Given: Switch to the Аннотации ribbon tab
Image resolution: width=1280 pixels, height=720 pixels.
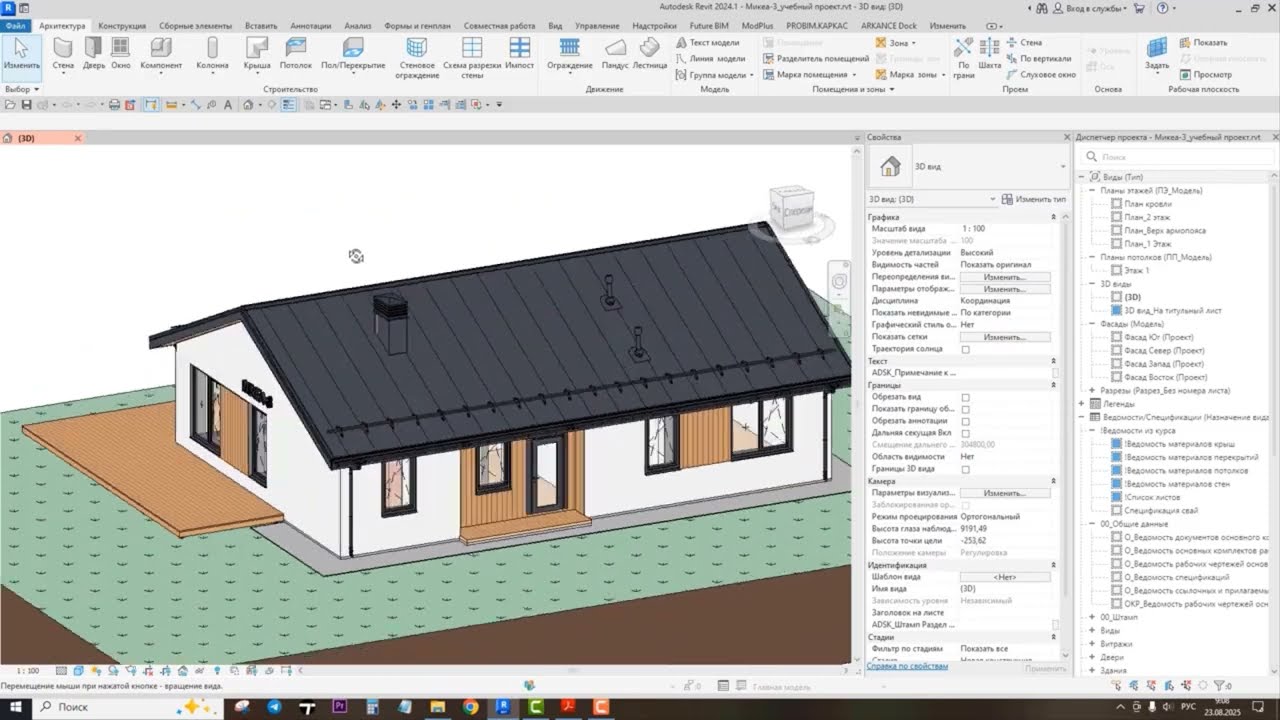Looking at the screenshot, I should 311,25.
